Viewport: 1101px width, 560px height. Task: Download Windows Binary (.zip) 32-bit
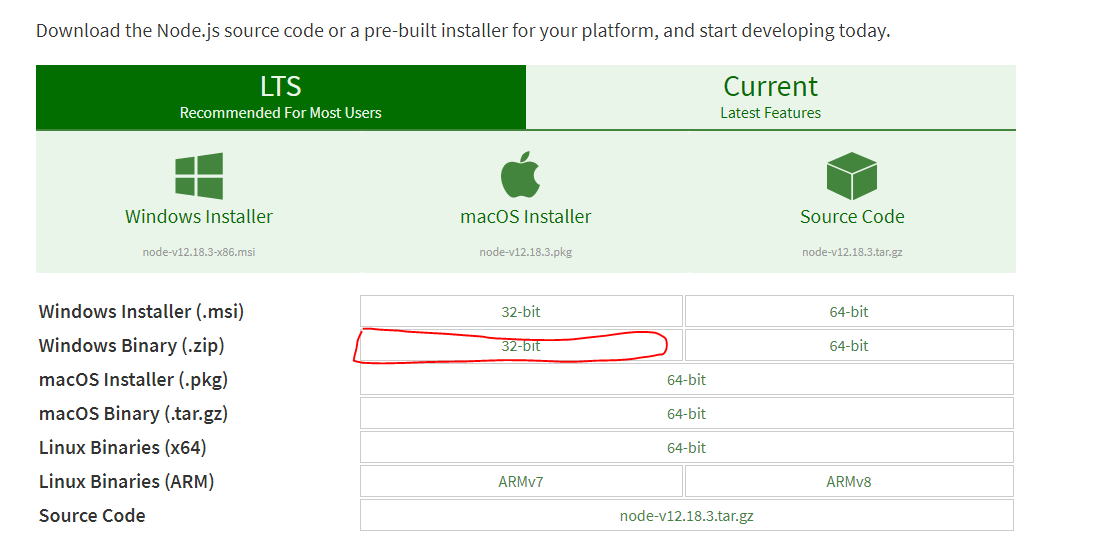point(521,346)
